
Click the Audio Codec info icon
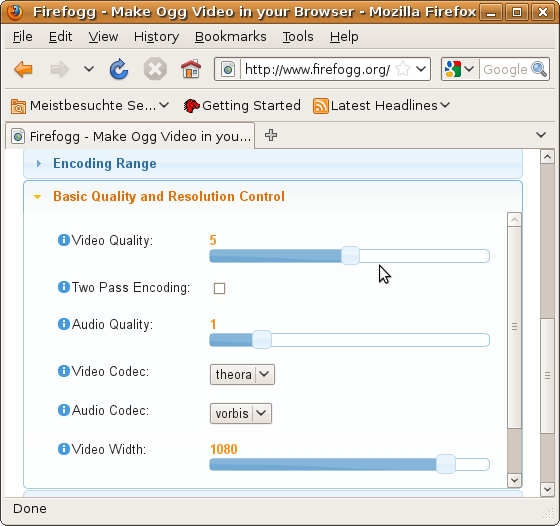pyautogui.click(x=64, y=410)
